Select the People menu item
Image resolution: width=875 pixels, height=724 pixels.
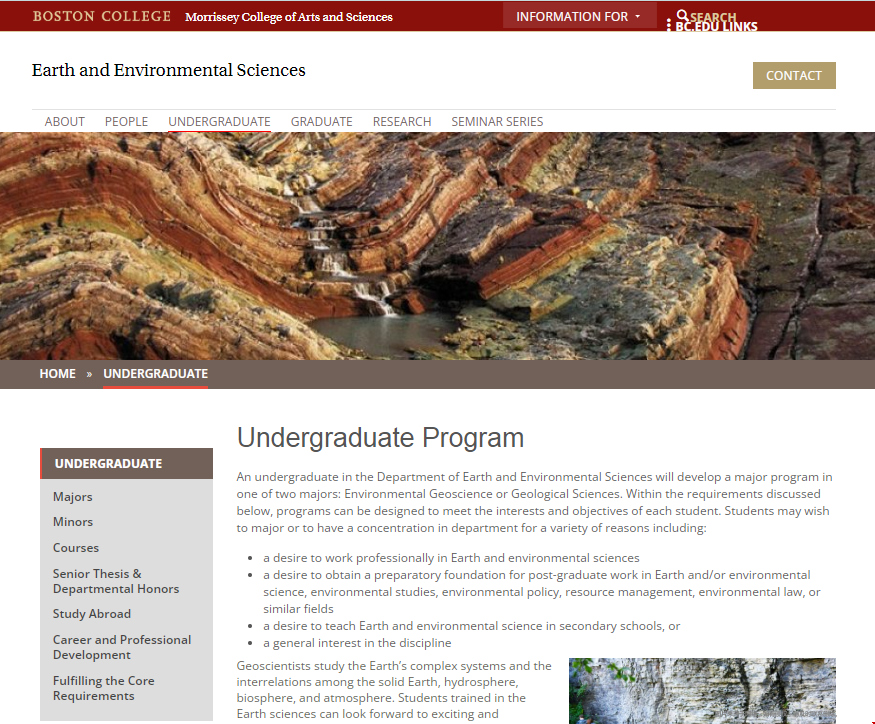[x=126, y=121]
